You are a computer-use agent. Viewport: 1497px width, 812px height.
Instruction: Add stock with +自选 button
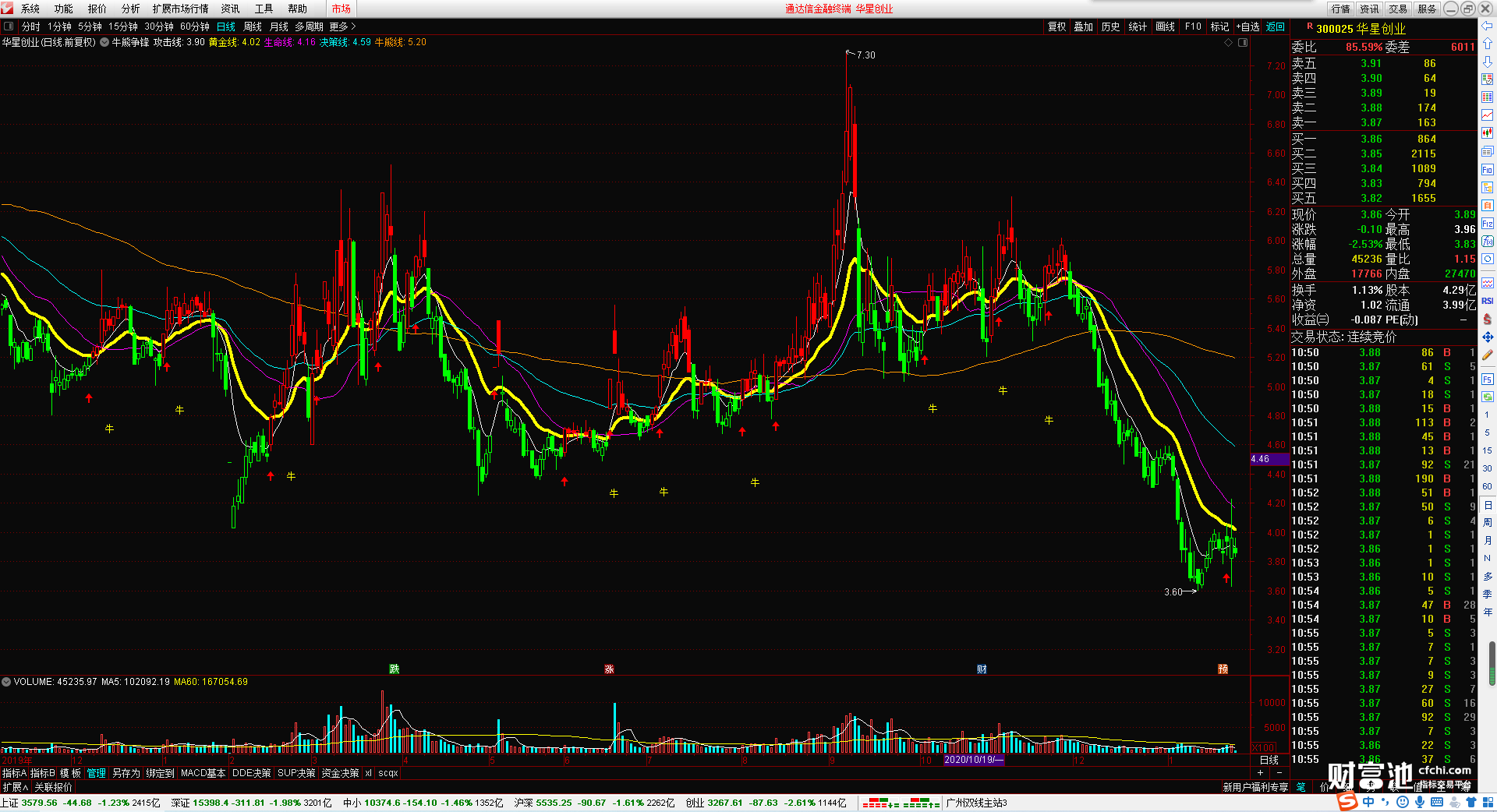(x=1248, y=26)
